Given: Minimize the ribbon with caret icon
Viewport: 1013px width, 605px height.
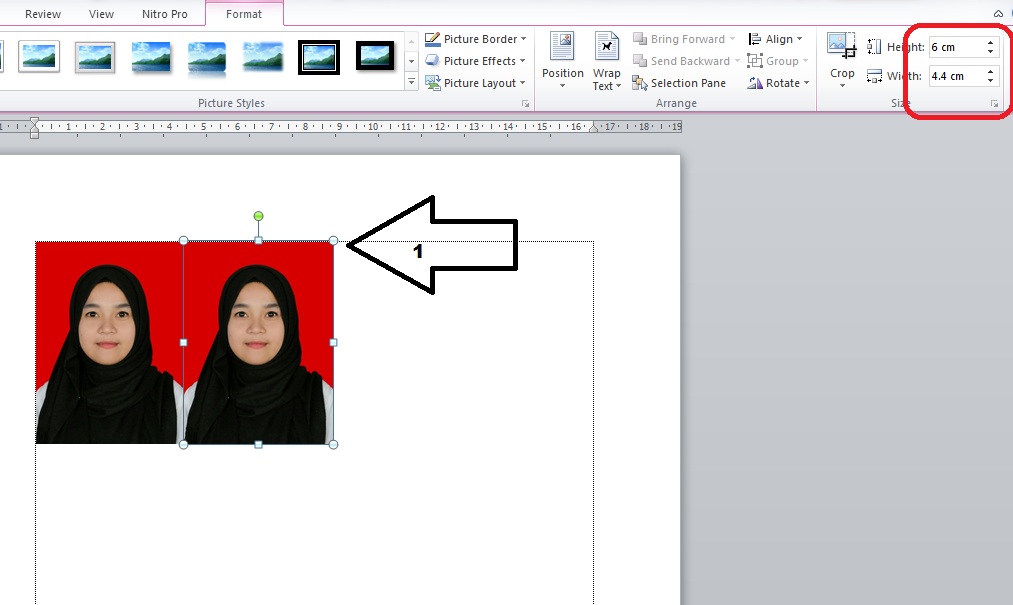Looking at the screenshot, I should [998, 14].
